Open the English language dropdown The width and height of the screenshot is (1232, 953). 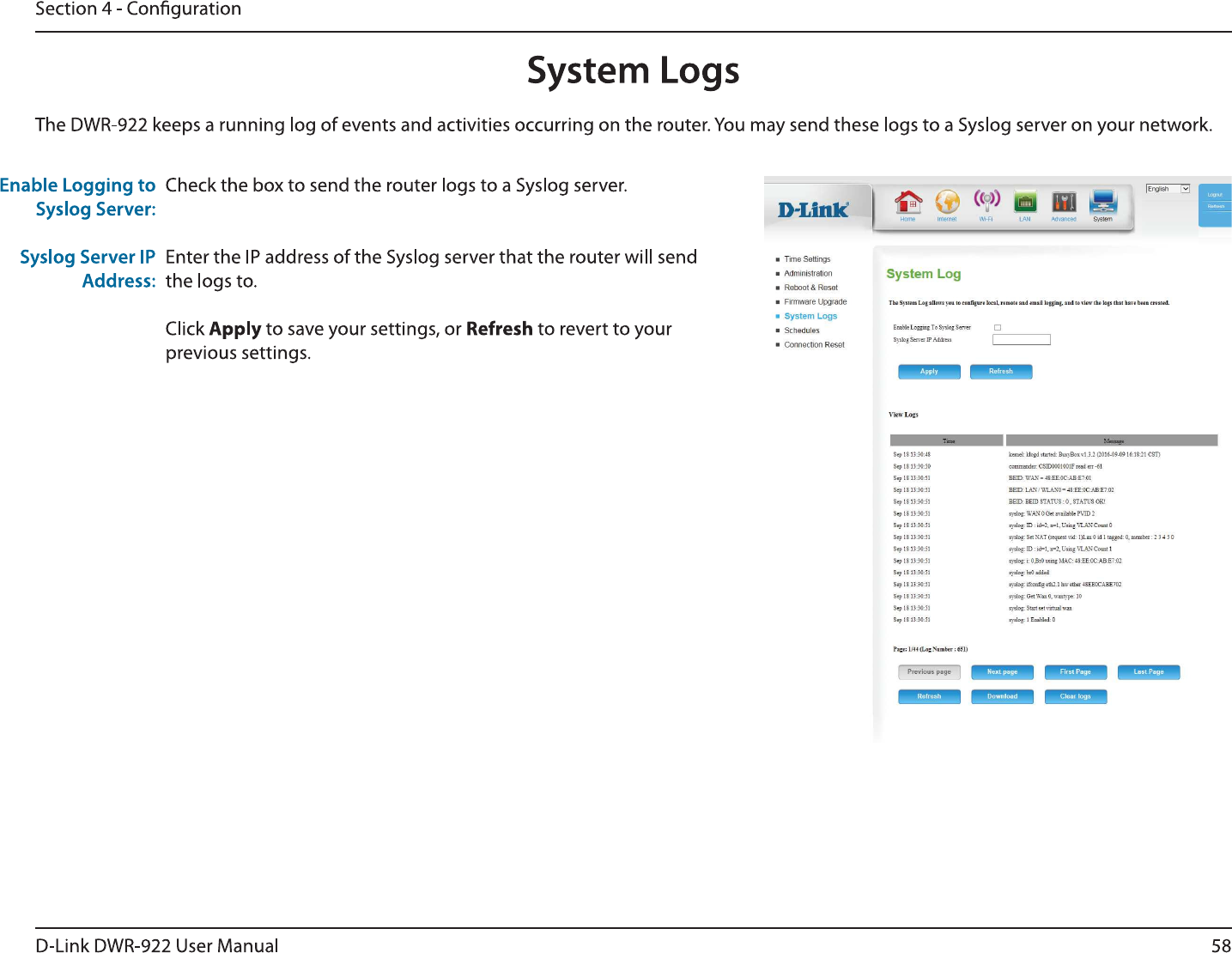[1168, 189]
